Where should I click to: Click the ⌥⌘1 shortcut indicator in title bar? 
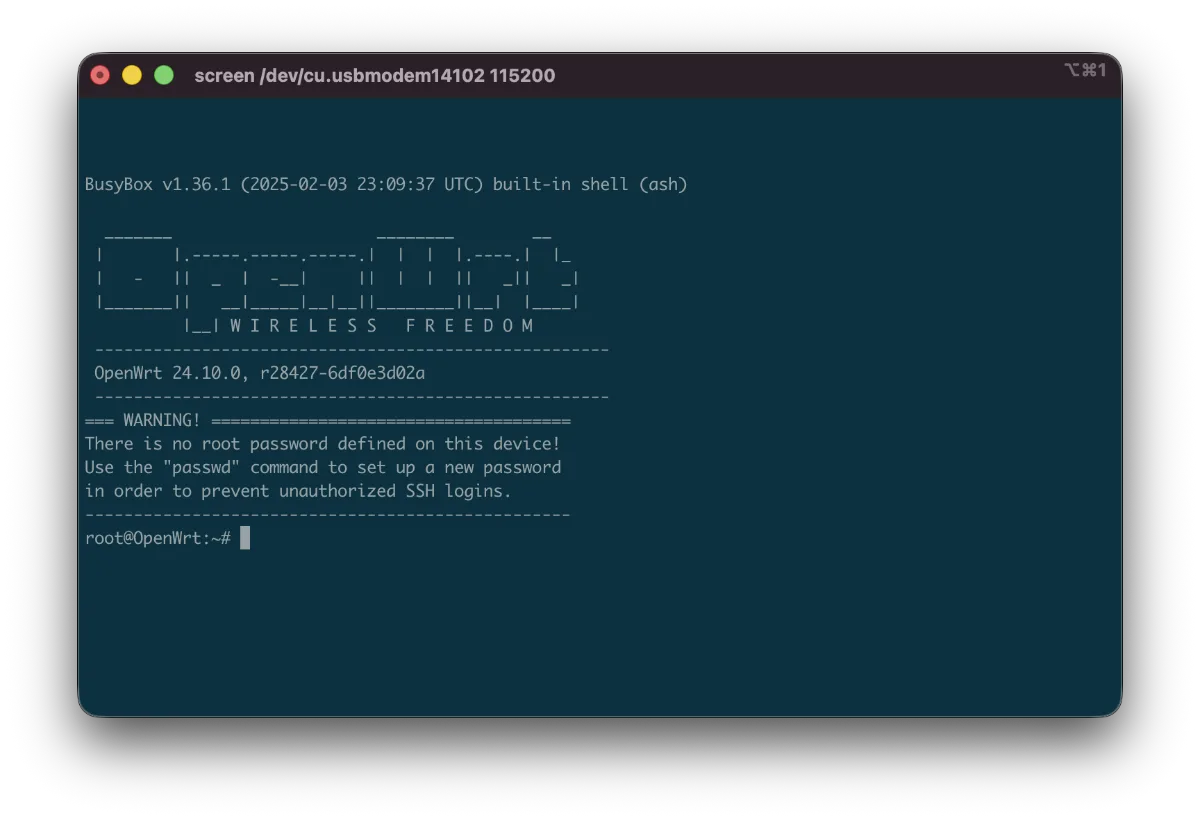[x=1085, y=70]
